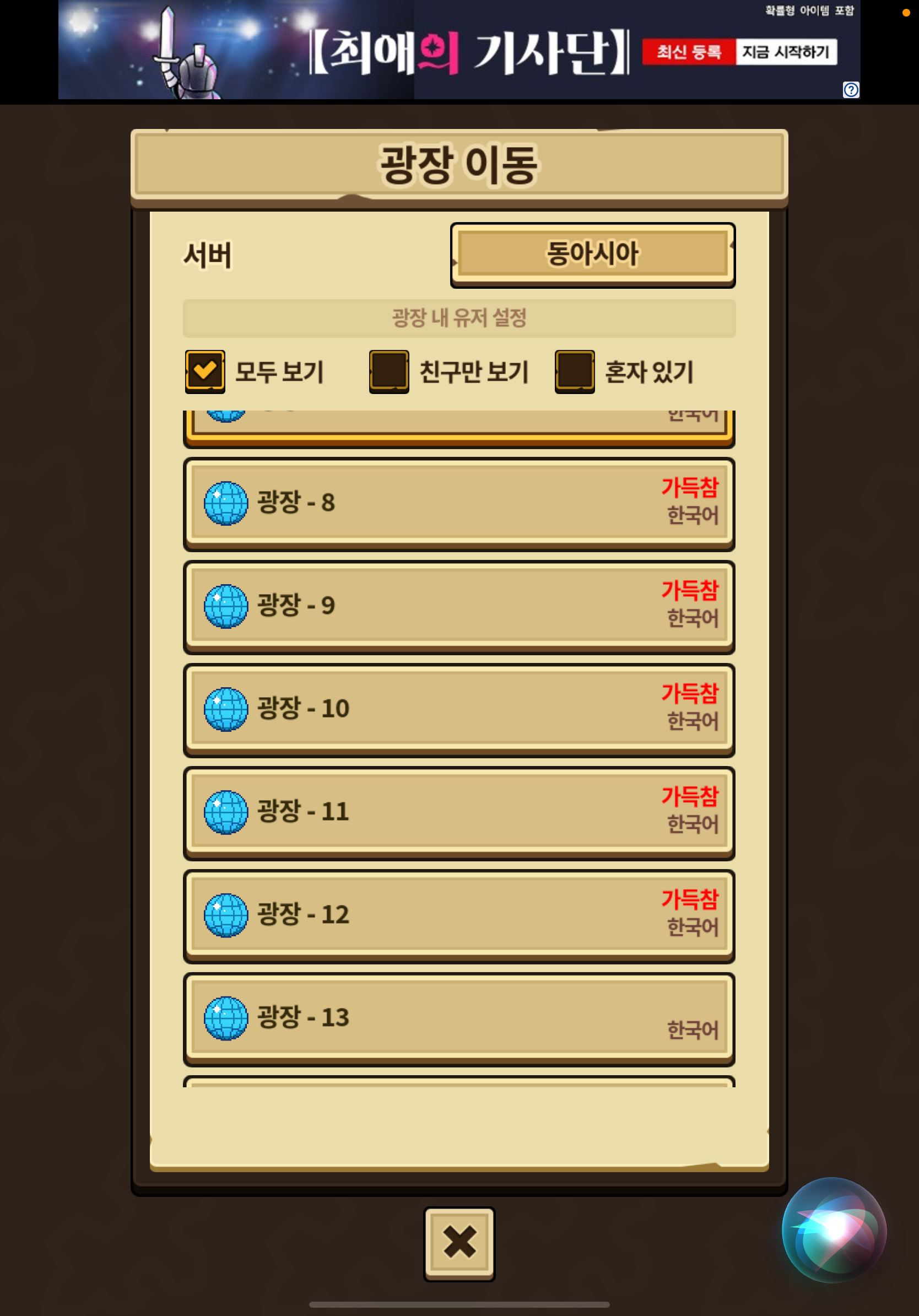
Task: Click the globe icon of 광장 - 13
Action: click(226, 1018)
